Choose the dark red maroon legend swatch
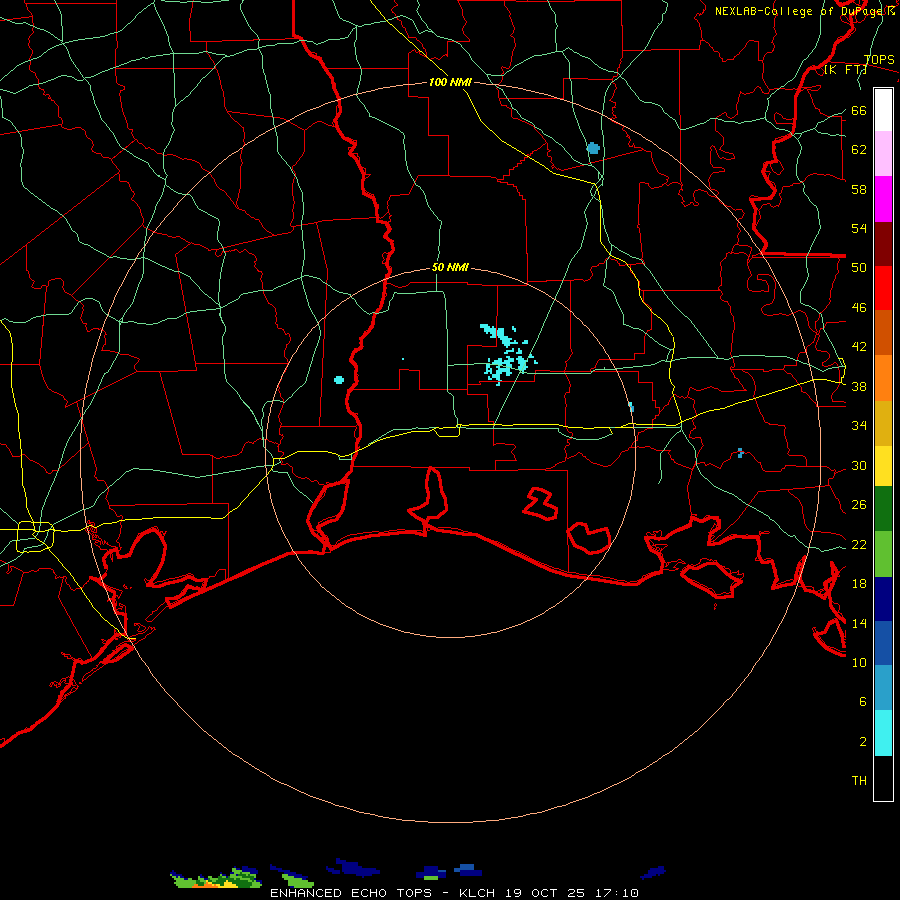Image resolution: width=900 pixels, height=900 pixels. tap(883, 244)
